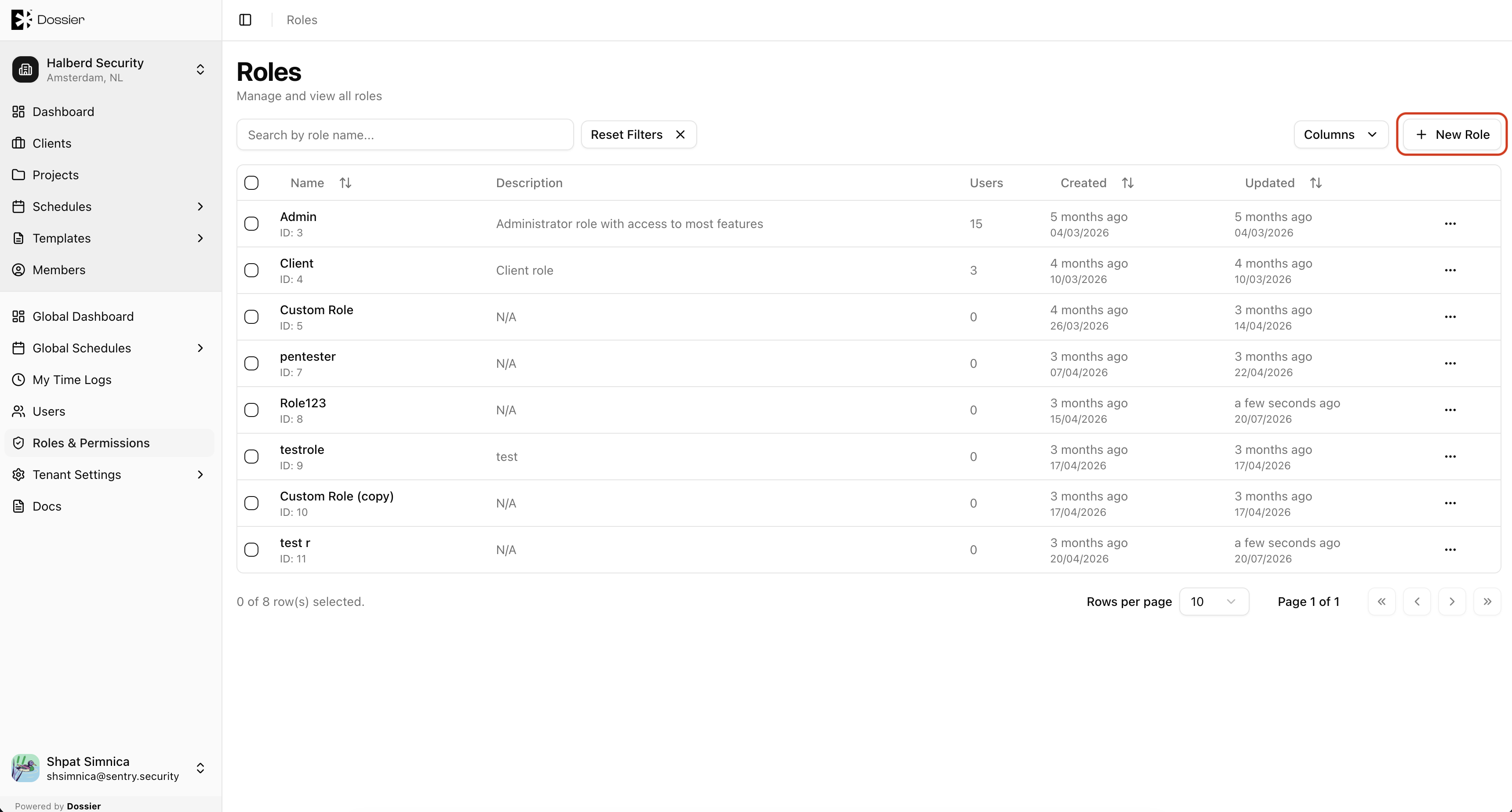The height and width of the screenshot is (812, 1512).
Task: Open actions menu for Custom Role (copy)
Action: pyautogui.click(x=1450, y=504)
